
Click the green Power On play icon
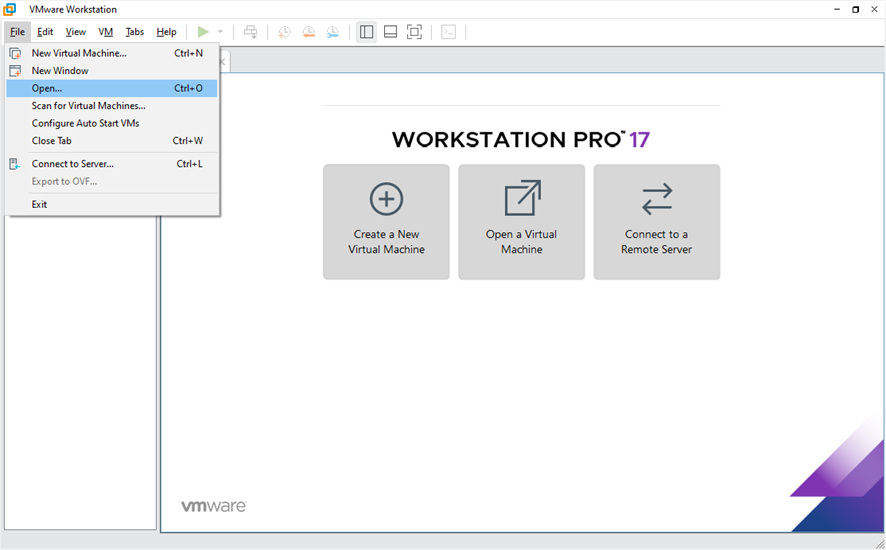click(203, 32)
